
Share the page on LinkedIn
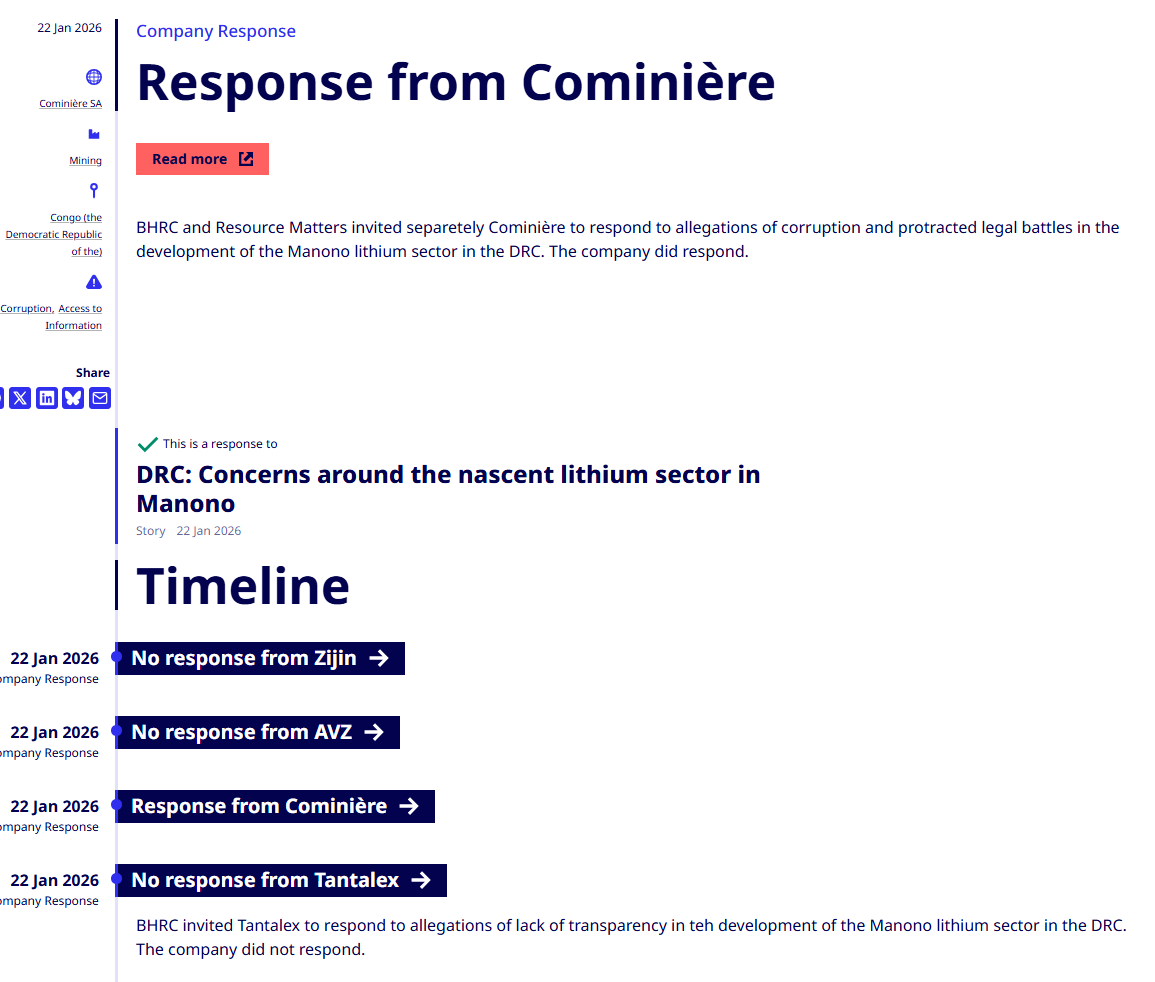click(47, 398)
